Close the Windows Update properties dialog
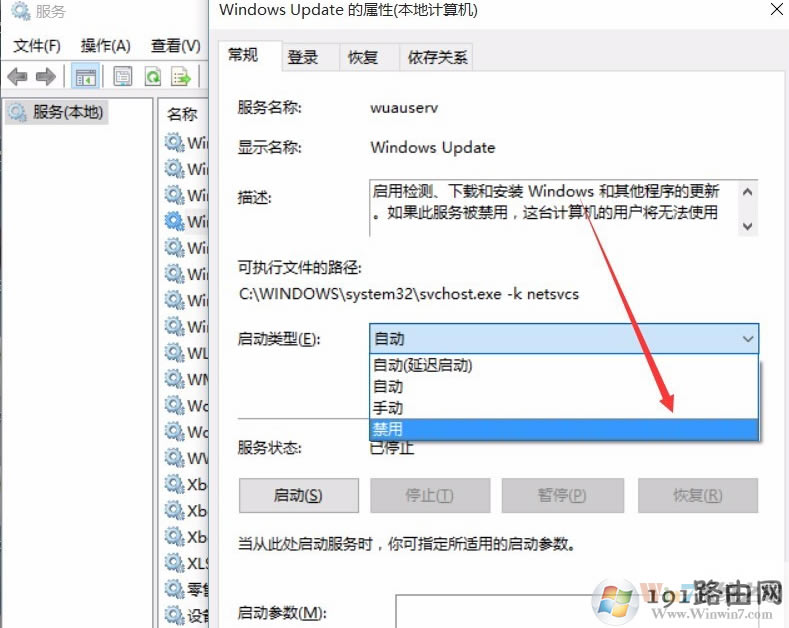789x628 pixels. pos(776,9)
